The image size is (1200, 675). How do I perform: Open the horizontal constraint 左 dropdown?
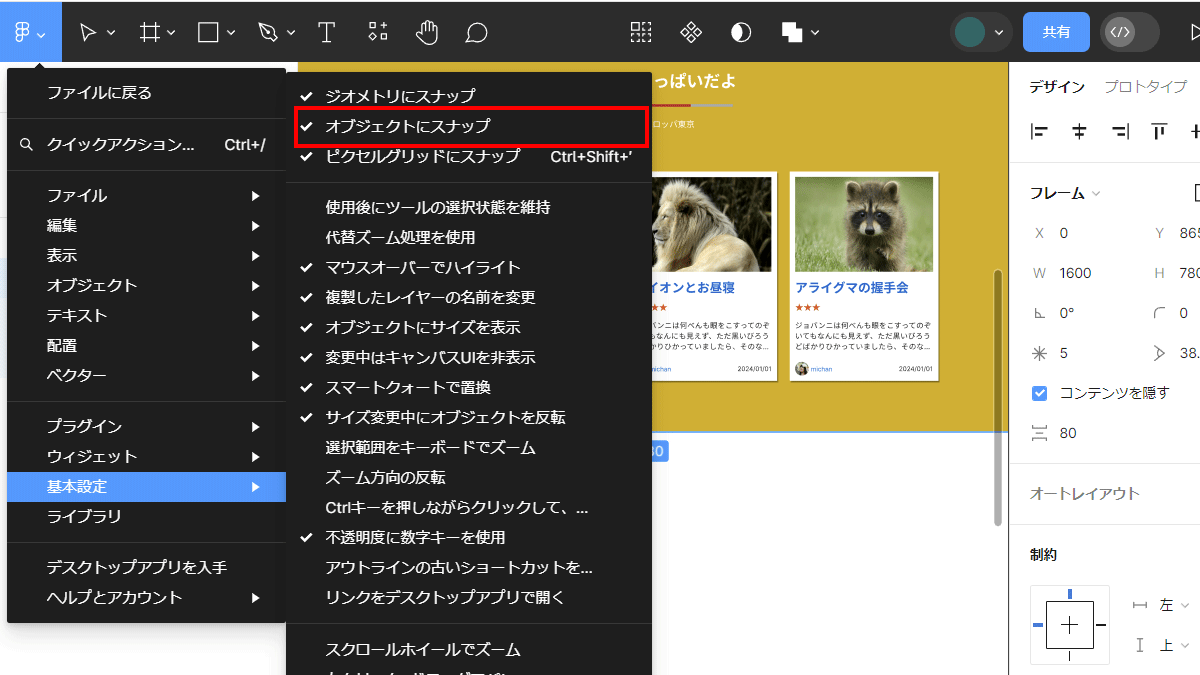click(x=1174, y=605)
